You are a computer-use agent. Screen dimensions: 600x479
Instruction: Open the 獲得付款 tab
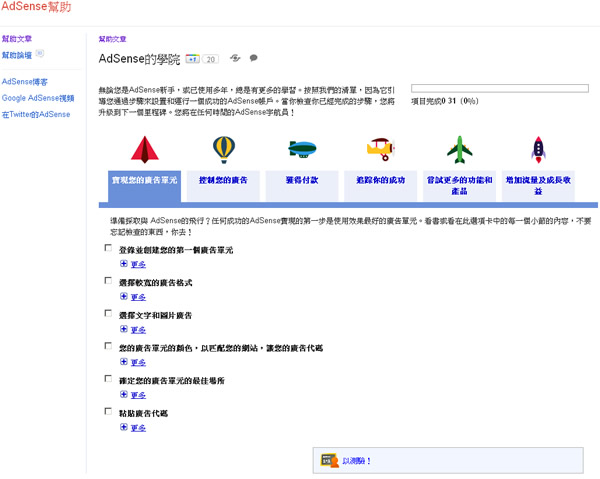pyautogui.click(x=301, y=179)
